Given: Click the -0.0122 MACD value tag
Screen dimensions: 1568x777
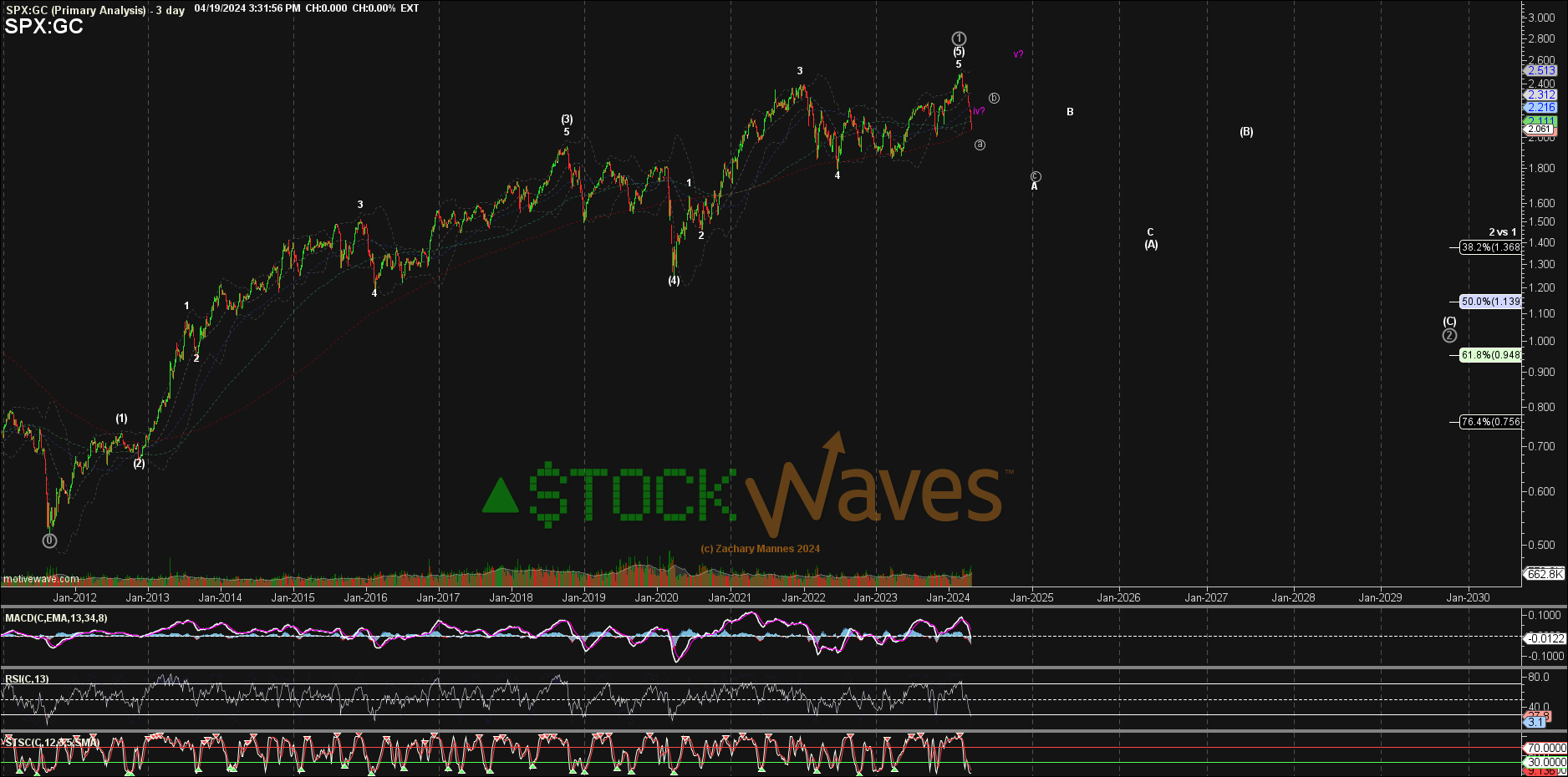Looking at the screenshot, I should tap(1545, 638).
